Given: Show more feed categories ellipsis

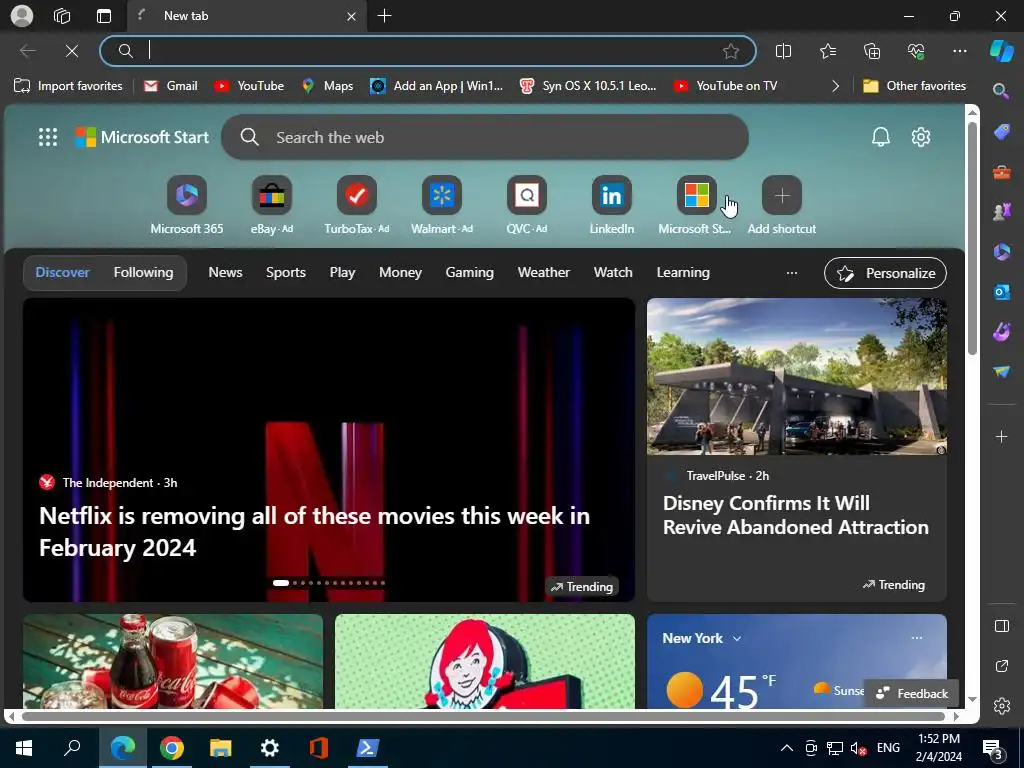Looking at the screenshot, I should (x=792, y=273).
